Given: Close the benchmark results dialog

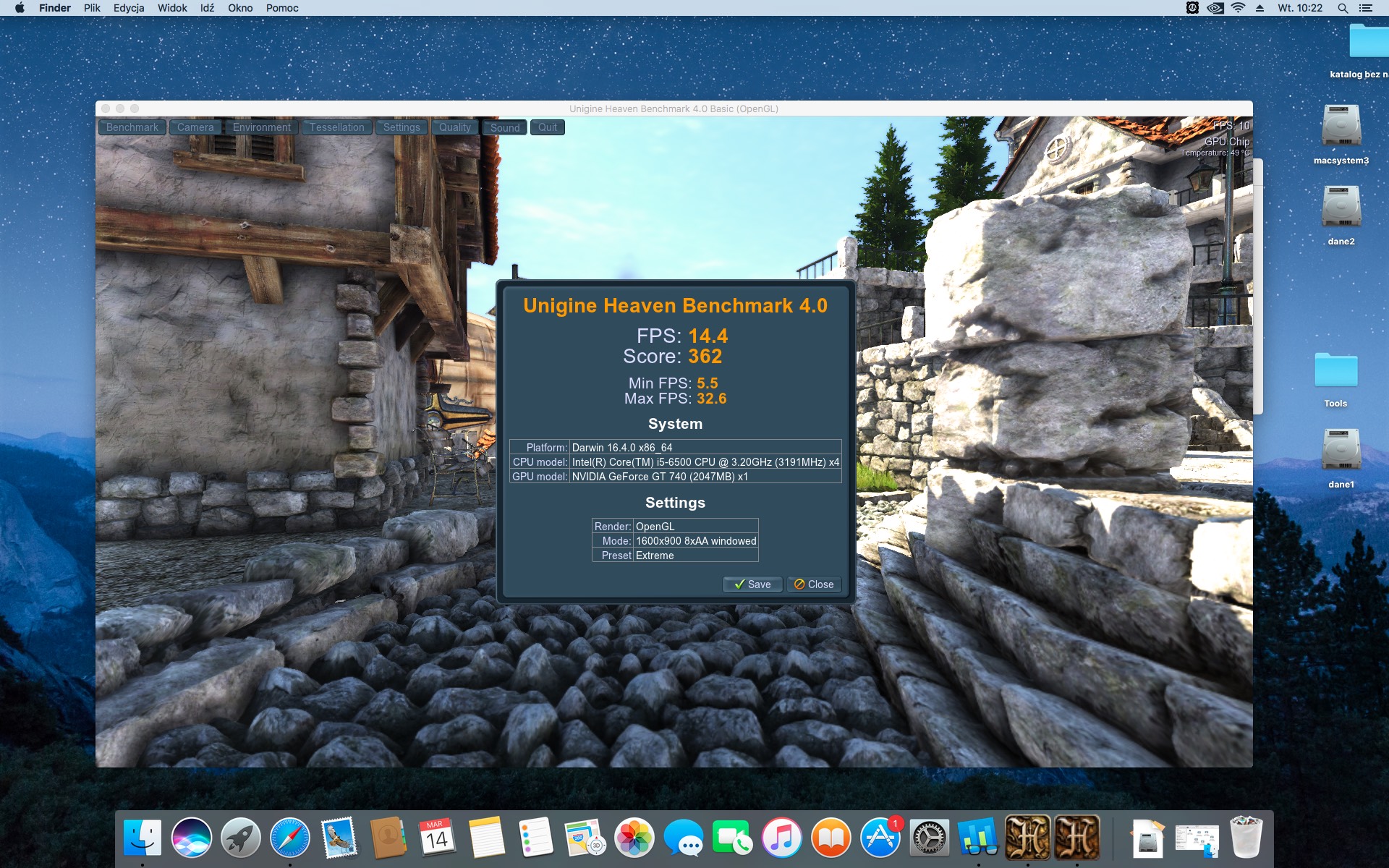Looking at the screenshot, I should (814, 584).
